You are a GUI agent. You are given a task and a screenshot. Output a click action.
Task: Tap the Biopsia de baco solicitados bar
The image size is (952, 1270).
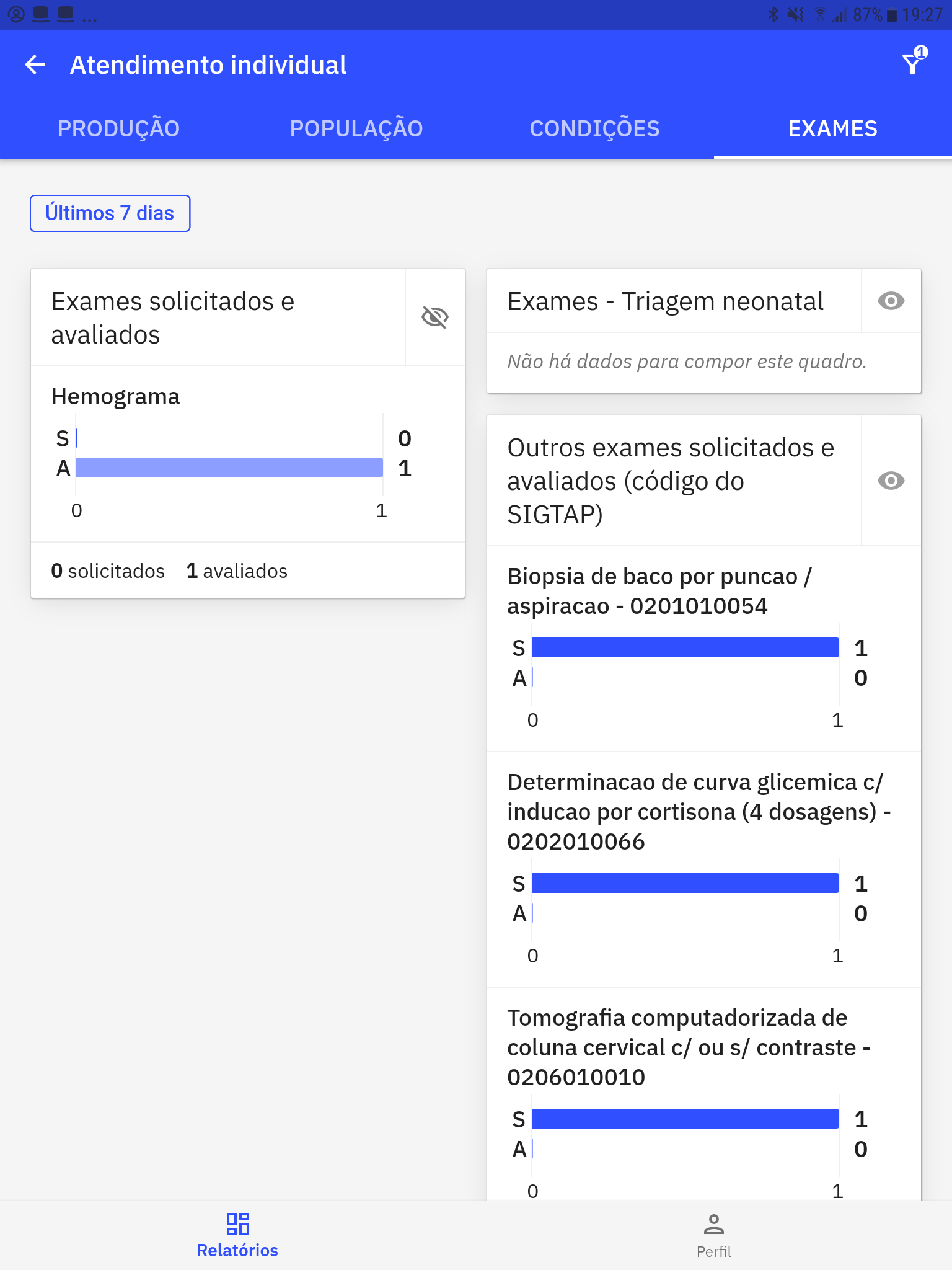point(685,647)
